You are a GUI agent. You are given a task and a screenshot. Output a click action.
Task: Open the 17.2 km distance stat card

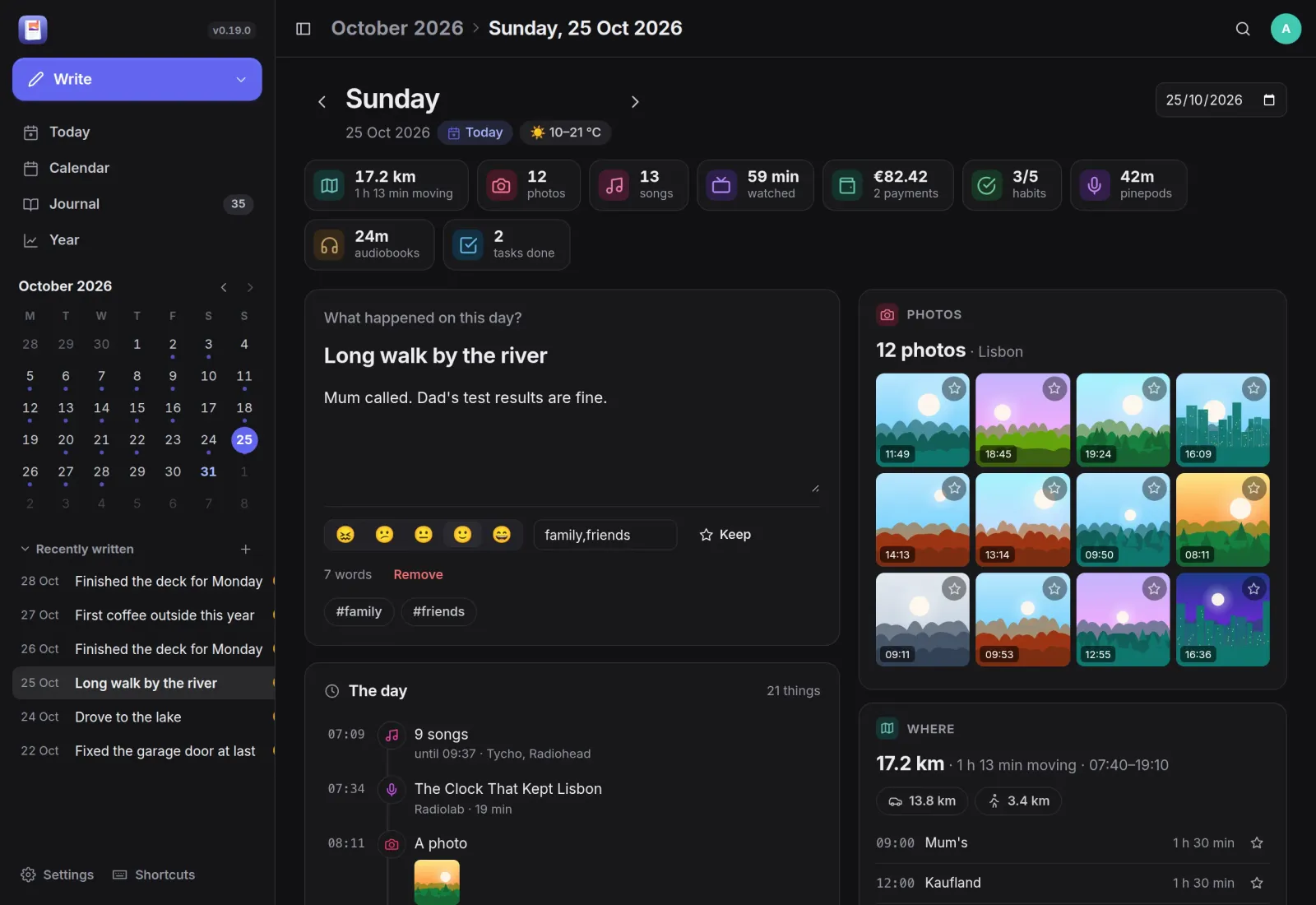[386, 185]
